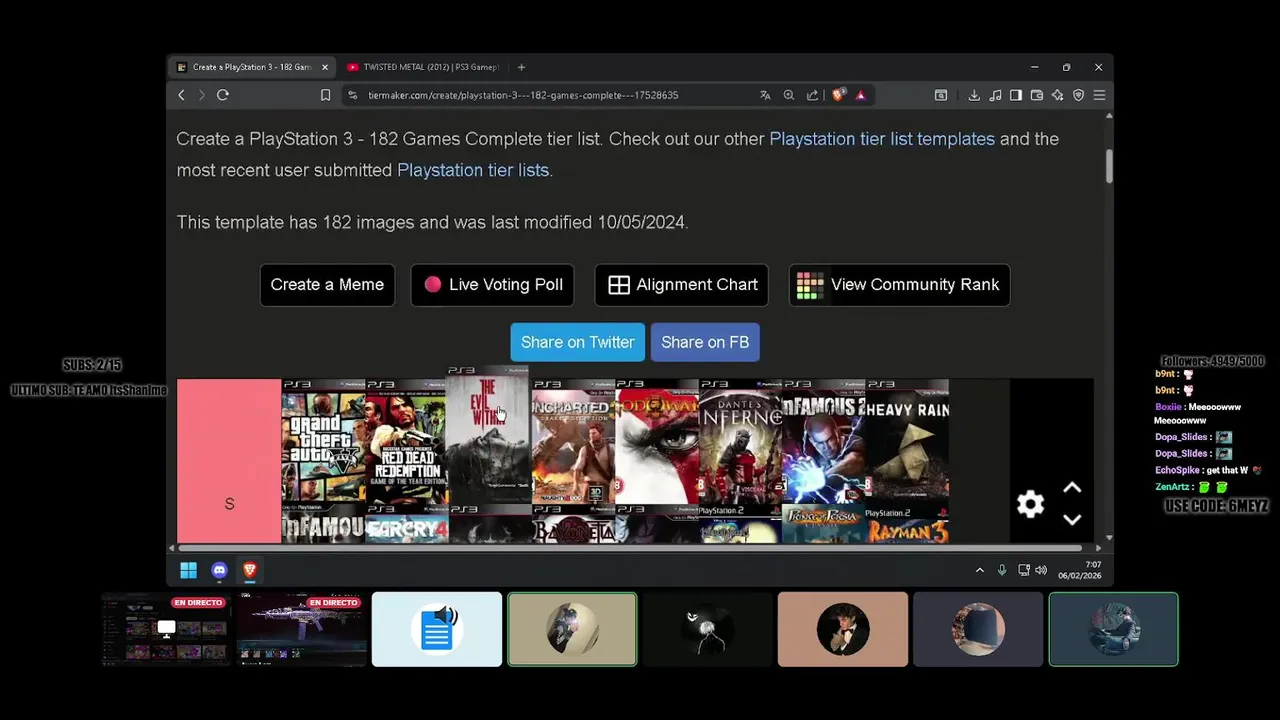The height and width of the screenshot is (720, 1280).
Task: Open Playstation tier list templates link
Action: [882, 139]
